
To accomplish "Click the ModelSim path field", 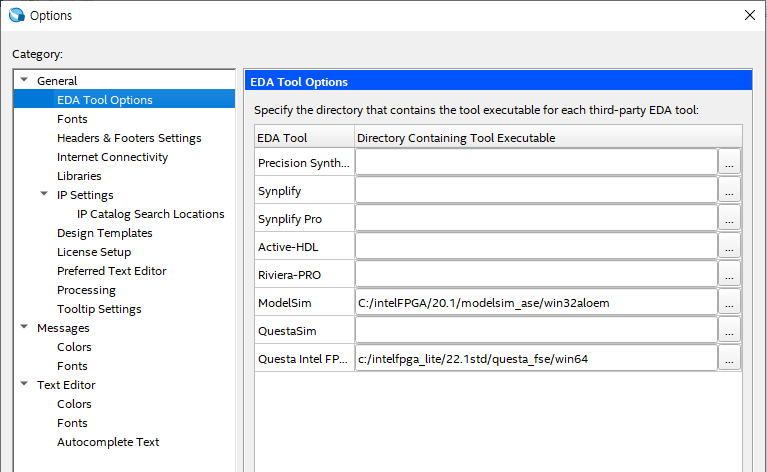I will coord(536,302).
